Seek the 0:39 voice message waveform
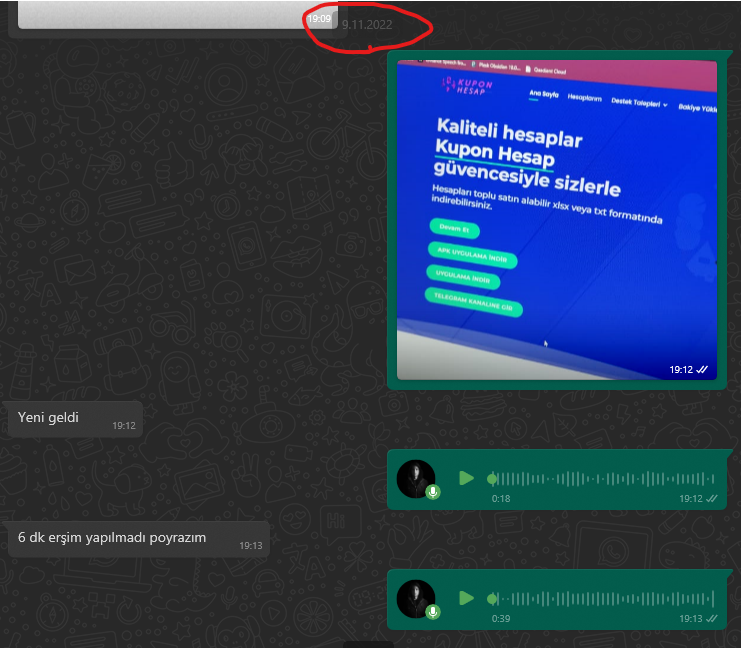 [x=601, y=599]
